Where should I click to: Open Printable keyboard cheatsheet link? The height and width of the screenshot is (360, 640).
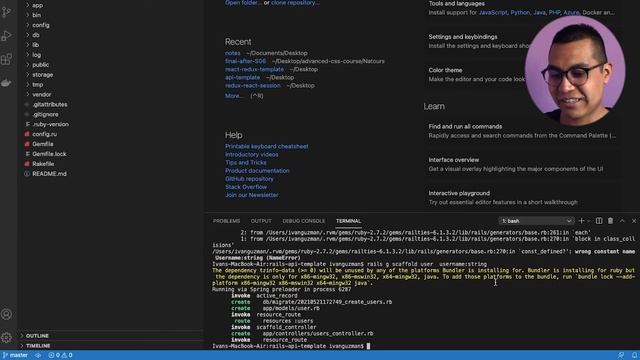[x=267, y=146]
